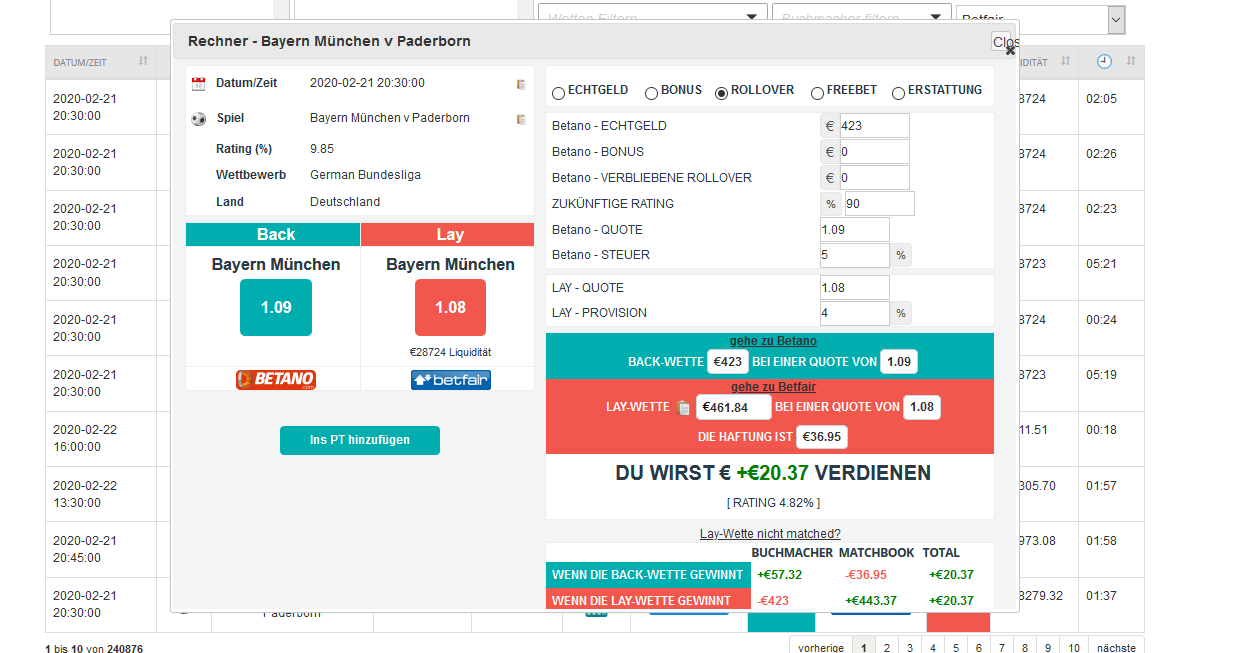Select the ECHTGELD radio option

coord(558,92)
